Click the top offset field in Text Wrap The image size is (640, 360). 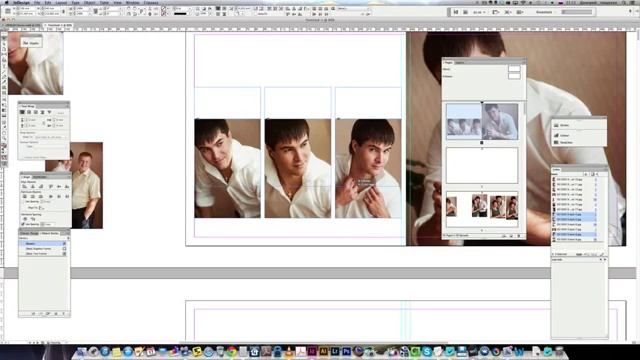(33, 120)
